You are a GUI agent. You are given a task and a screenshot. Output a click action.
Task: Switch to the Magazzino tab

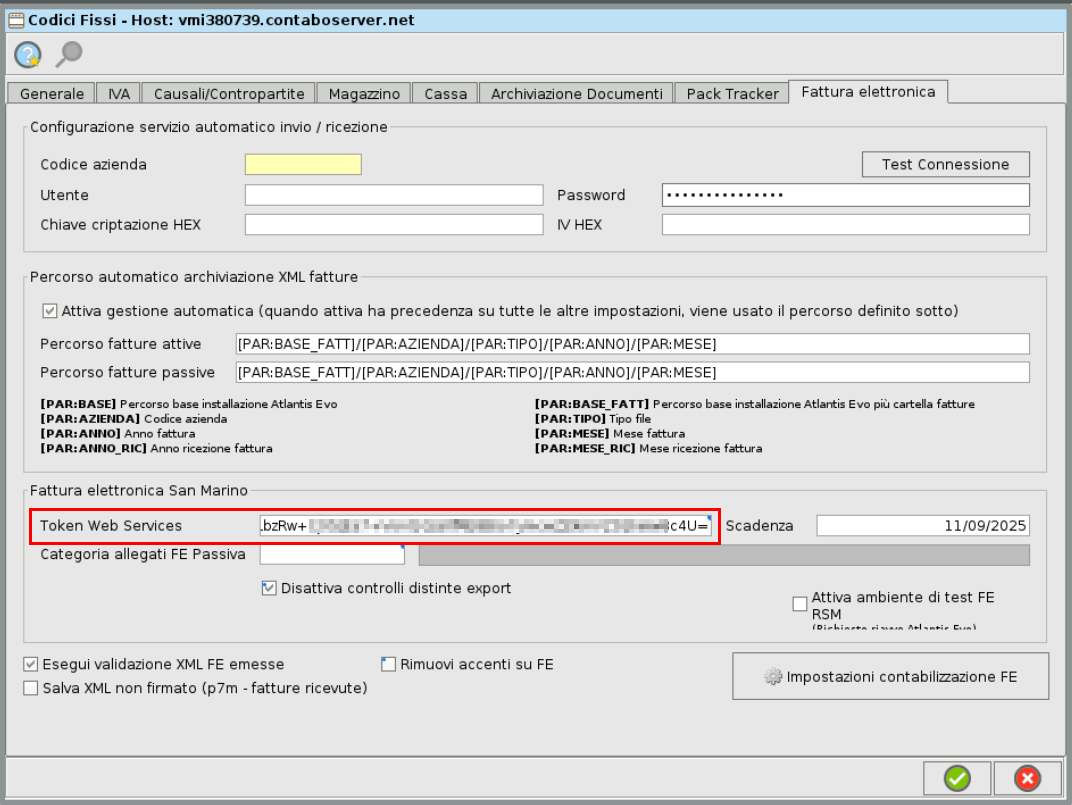pyautogui.click(x=363, y=92)
